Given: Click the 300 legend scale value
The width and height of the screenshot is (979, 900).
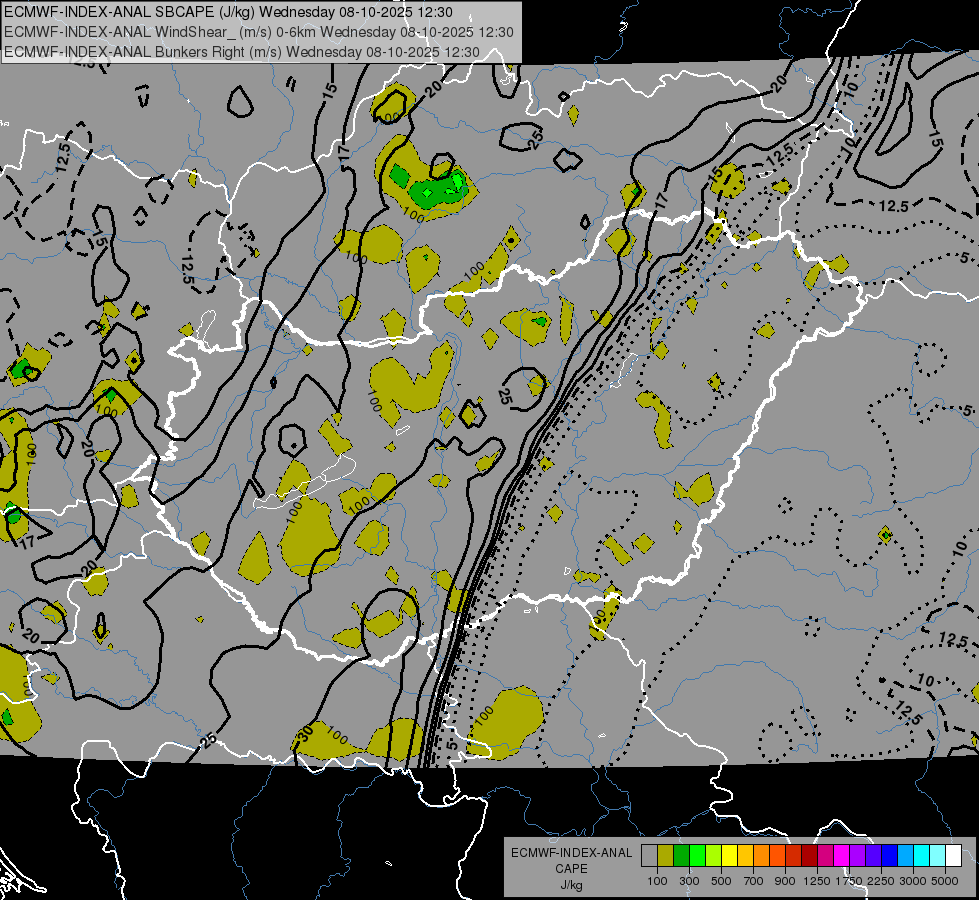Looking at the screenshot, I should pyautogui.click(x=689, y=881).
